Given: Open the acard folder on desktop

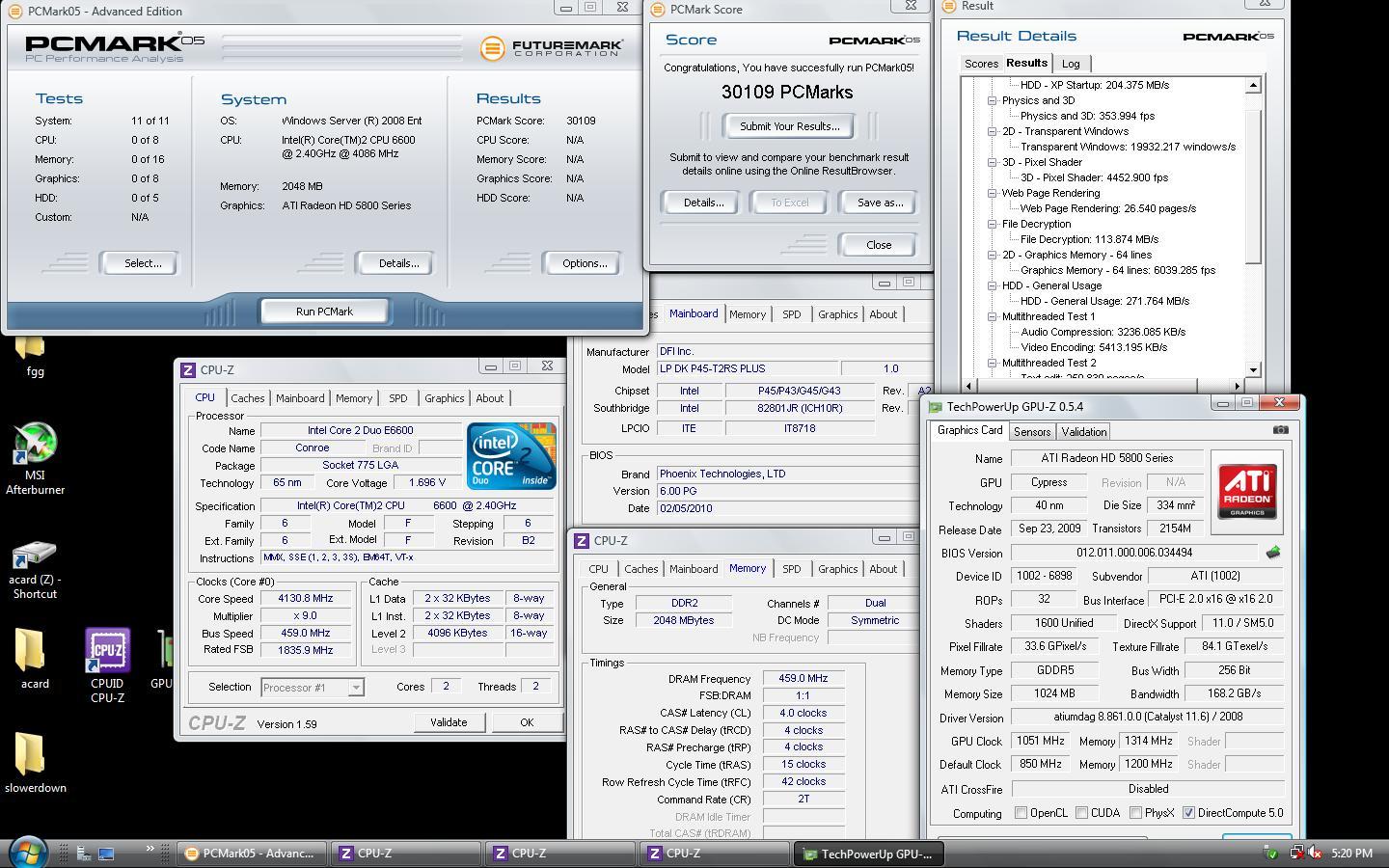Looking at the screenshot, I should pyautogui.click(x=35, y=660).
